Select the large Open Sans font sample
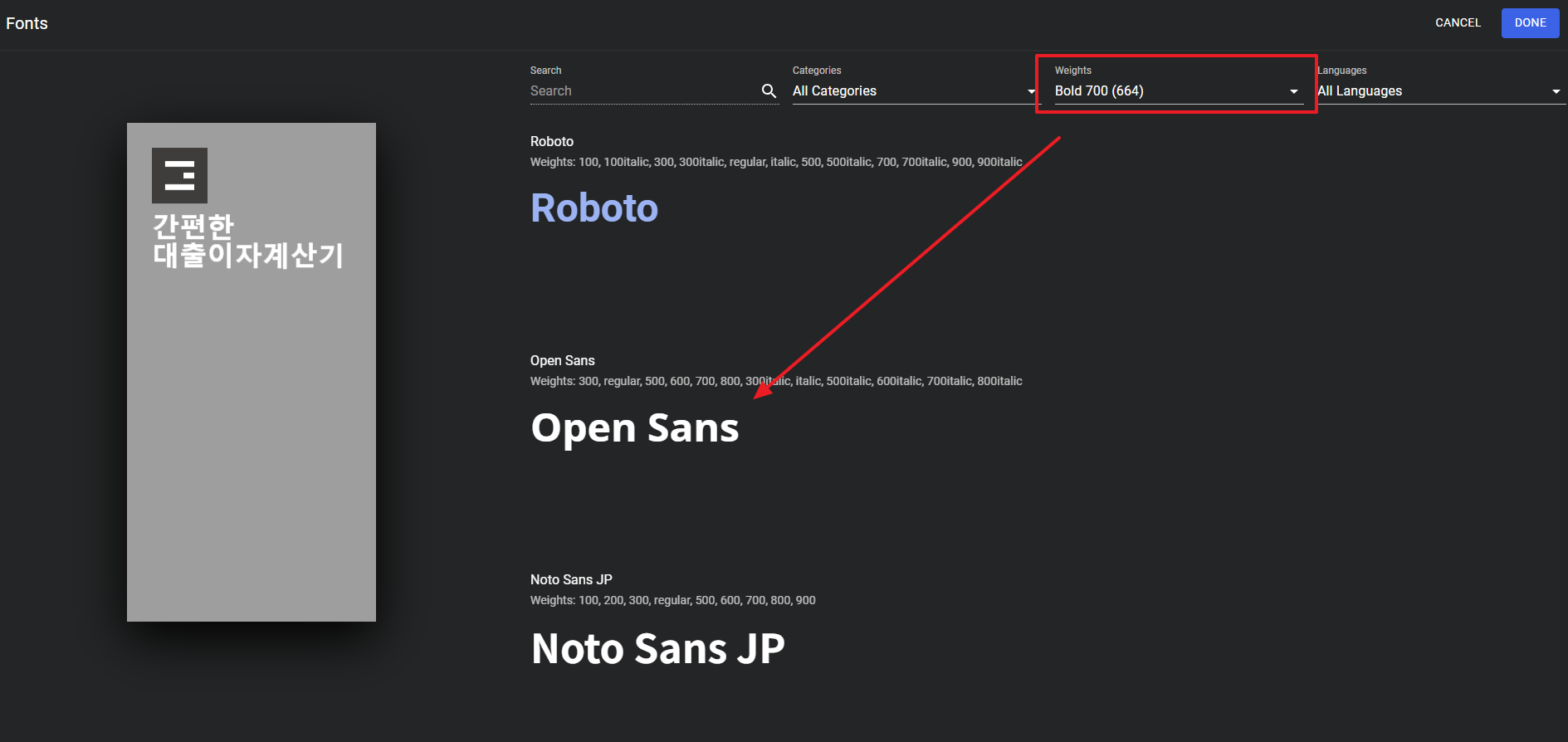Viewport: 1568px width, 742px height. pyautogui.click(x=635, y=428)
